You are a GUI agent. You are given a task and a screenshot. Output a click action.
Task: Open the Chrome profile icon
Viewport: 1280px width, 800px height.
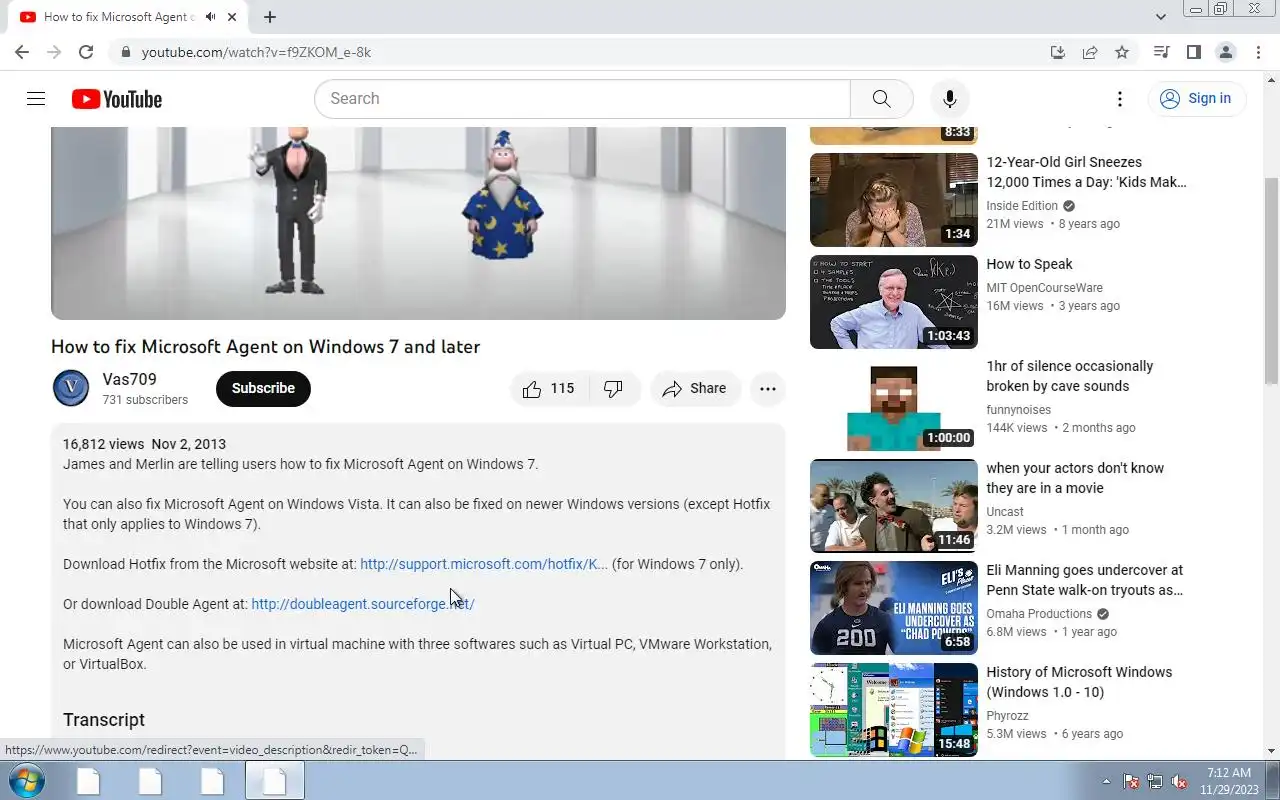1226,52
